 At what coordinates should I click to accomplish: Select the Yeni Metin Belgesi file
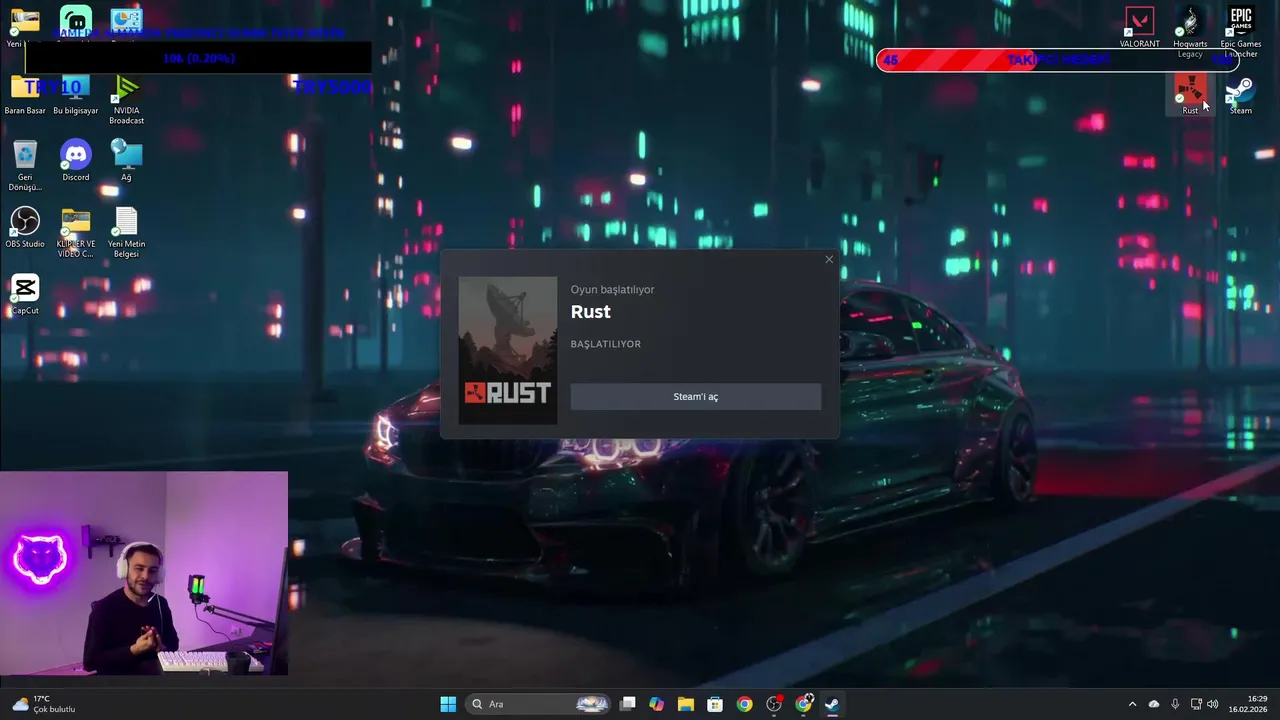(x=127, y=232)
